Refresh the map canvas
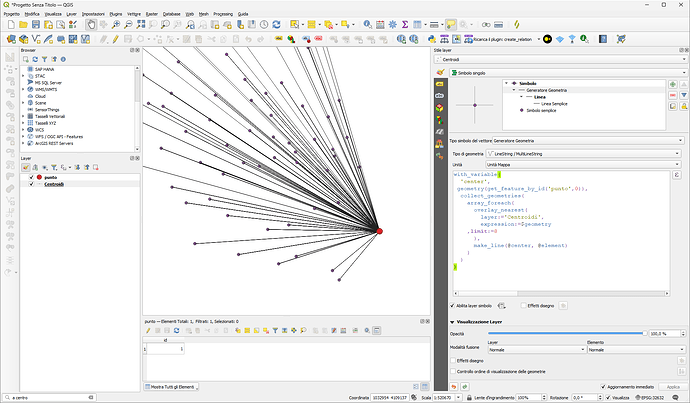 [x=276, y=25]
